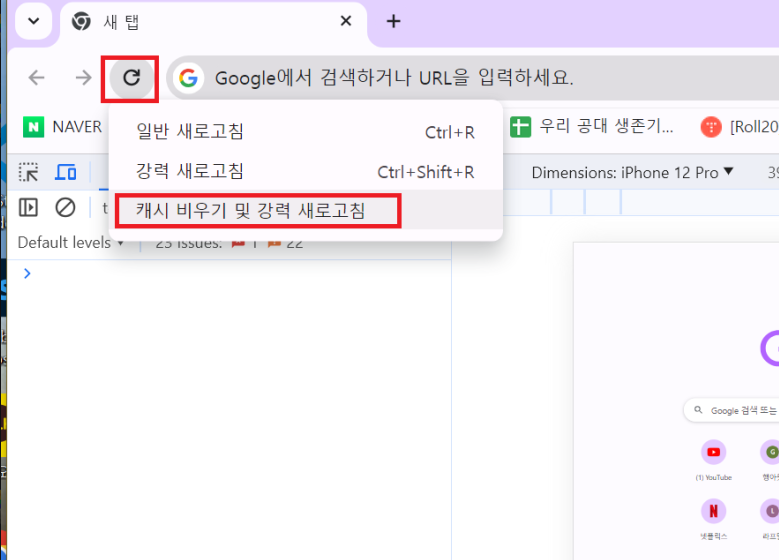This screenshot has width=779, height=560.
Task: Select 캐시 비우기 및 강력 새로고침
Action: click(306, 210)
